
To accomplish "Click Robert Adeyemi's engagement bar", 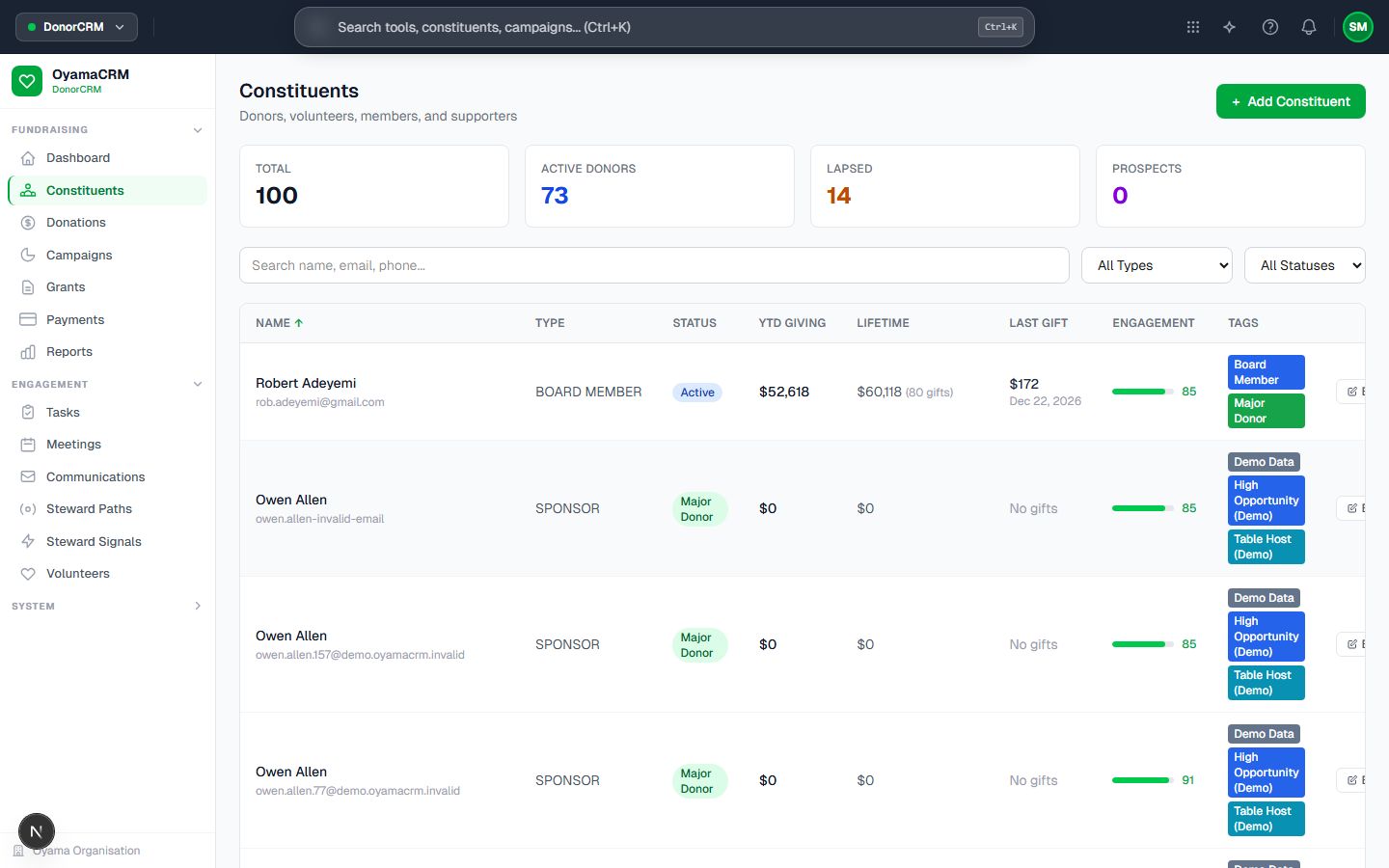I will click(1141, 392).
